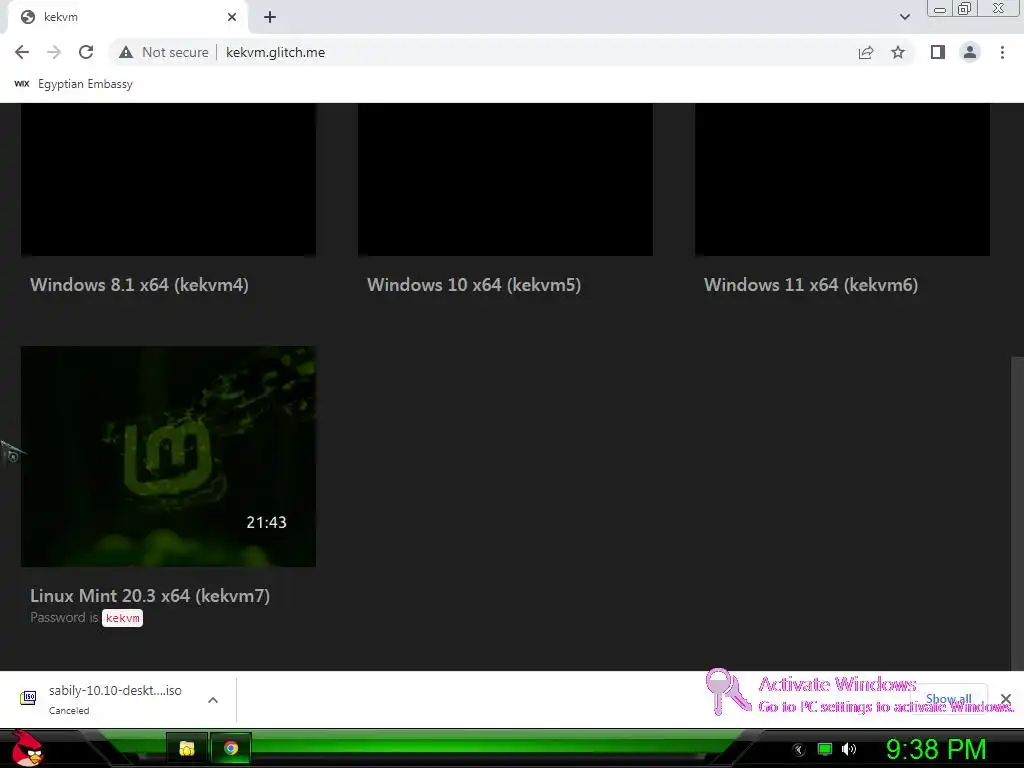This screenshot has width=1024, height=768.
Task: Show hidden tray icons arrow
Action: 798,749
